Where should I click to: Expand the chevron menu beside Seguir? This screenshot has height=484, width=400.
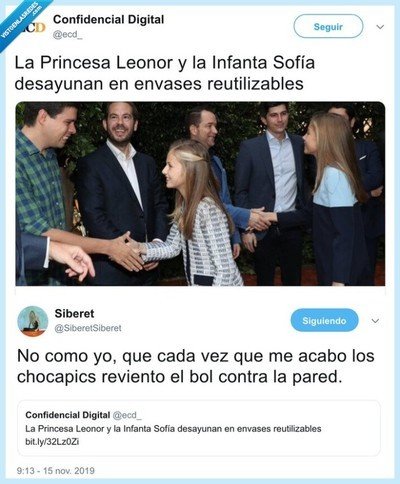coord(380,27)
